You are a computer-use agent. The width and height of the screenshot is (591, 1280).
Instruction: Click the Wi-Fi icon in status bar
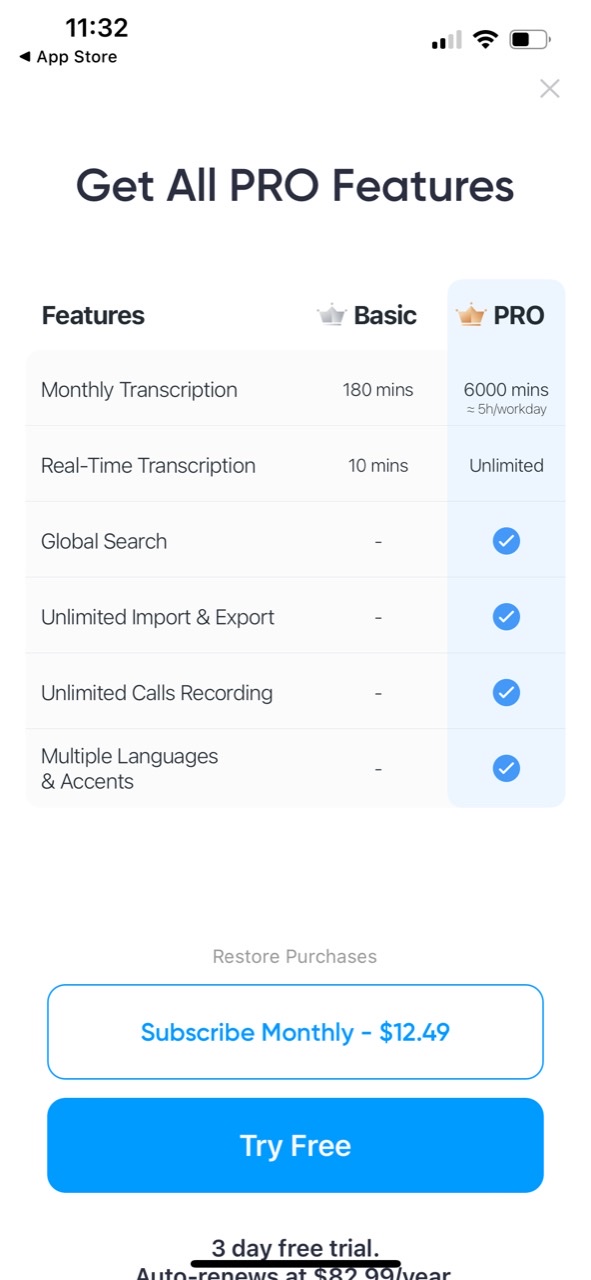click(x=486, y=38)
